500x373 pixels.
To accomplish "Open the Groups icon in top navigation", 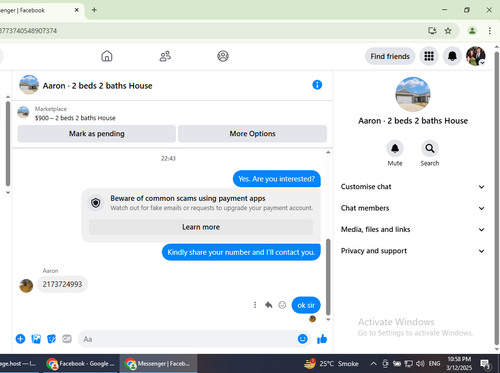I will coord(223,56).
